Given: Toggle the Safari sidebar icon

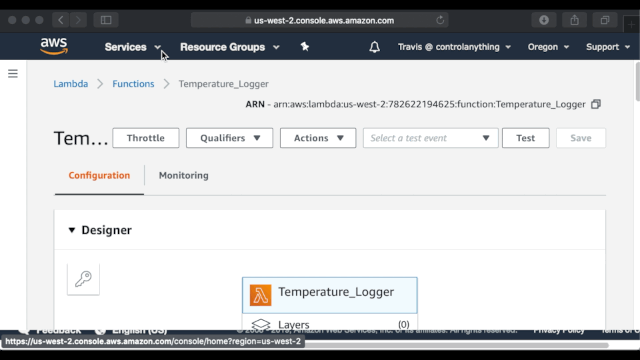Looking at the screenshot, I should (106, 20).
